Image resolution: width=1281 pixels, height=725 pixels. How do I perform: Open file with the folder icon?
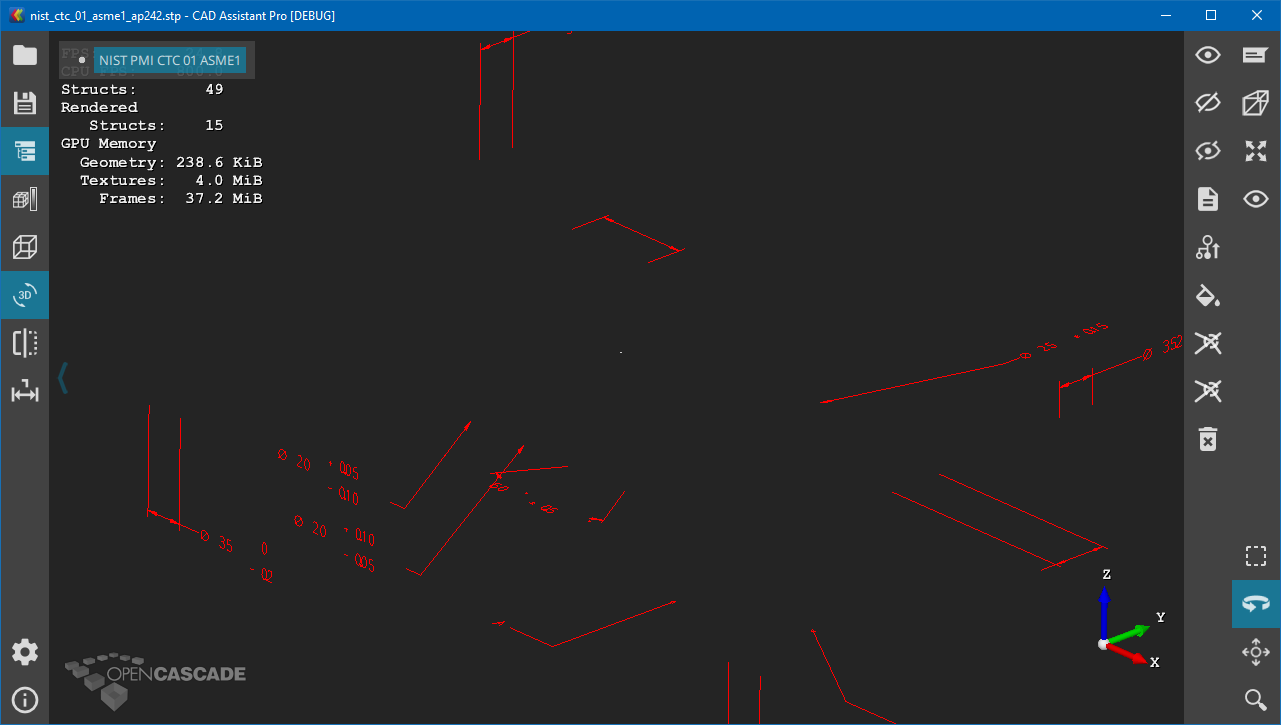tap(25, 55)
